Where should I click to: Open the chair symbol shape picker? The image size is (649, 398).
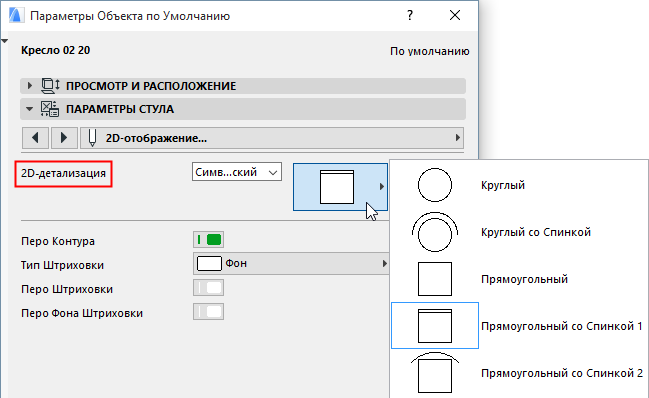tap(340, 187)
